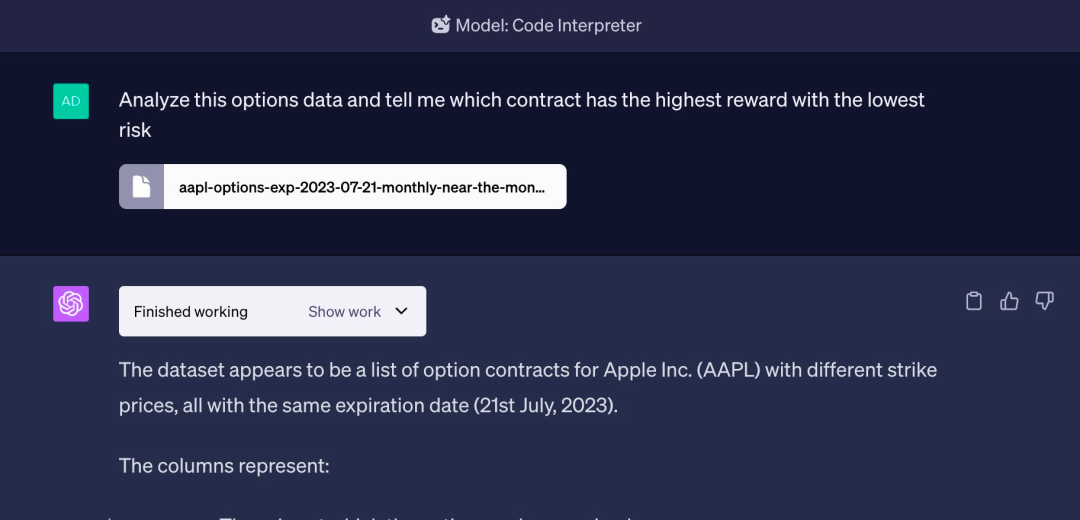Click the ChatGPT assistant avatar
The width and height of the screenshot is (1080, 520).
(71, 304)
